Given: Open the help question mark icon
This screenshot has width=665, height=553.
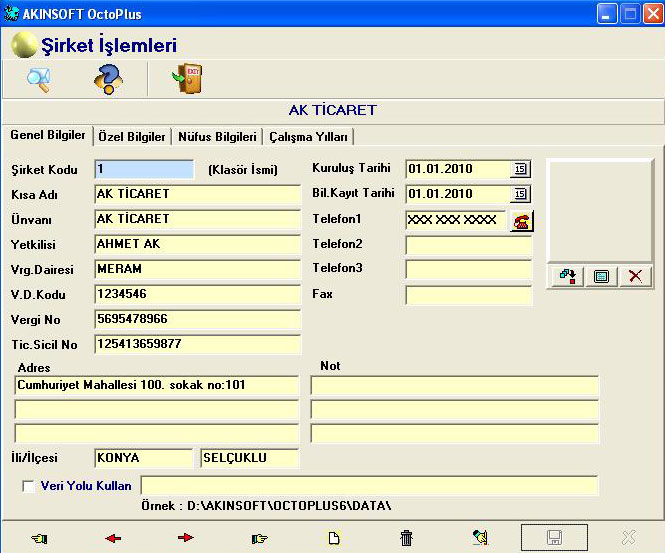Looking at the screenshot, I should point(108,79).
